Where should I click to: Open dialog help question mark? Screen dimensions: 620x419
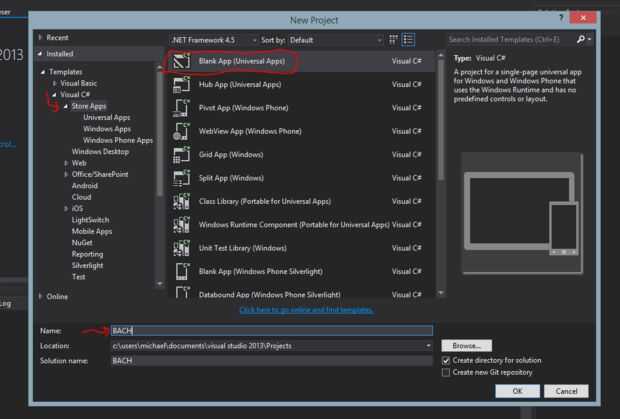561,18
